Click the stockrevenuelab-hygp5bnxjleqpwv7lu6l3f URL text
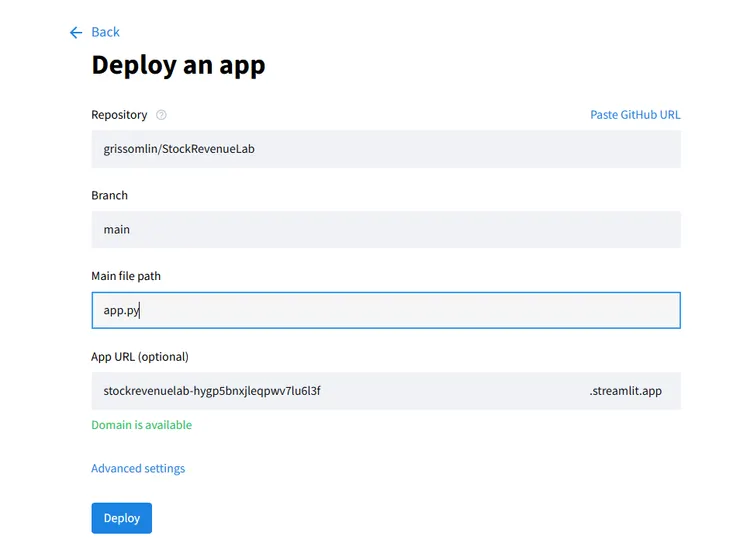740x550 pixels. (211, 391)
